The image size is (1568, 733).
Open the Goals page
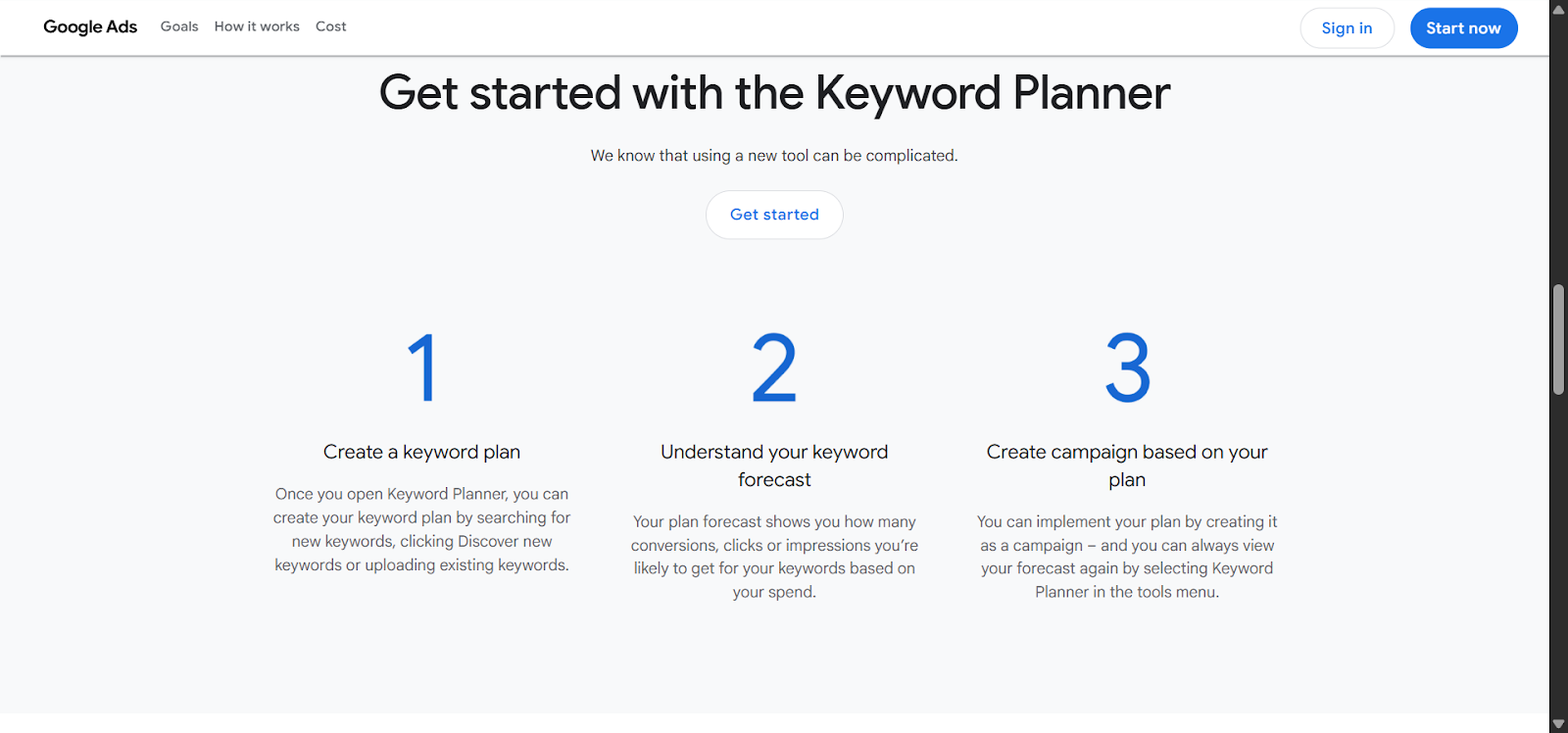(x=179, y=26)
